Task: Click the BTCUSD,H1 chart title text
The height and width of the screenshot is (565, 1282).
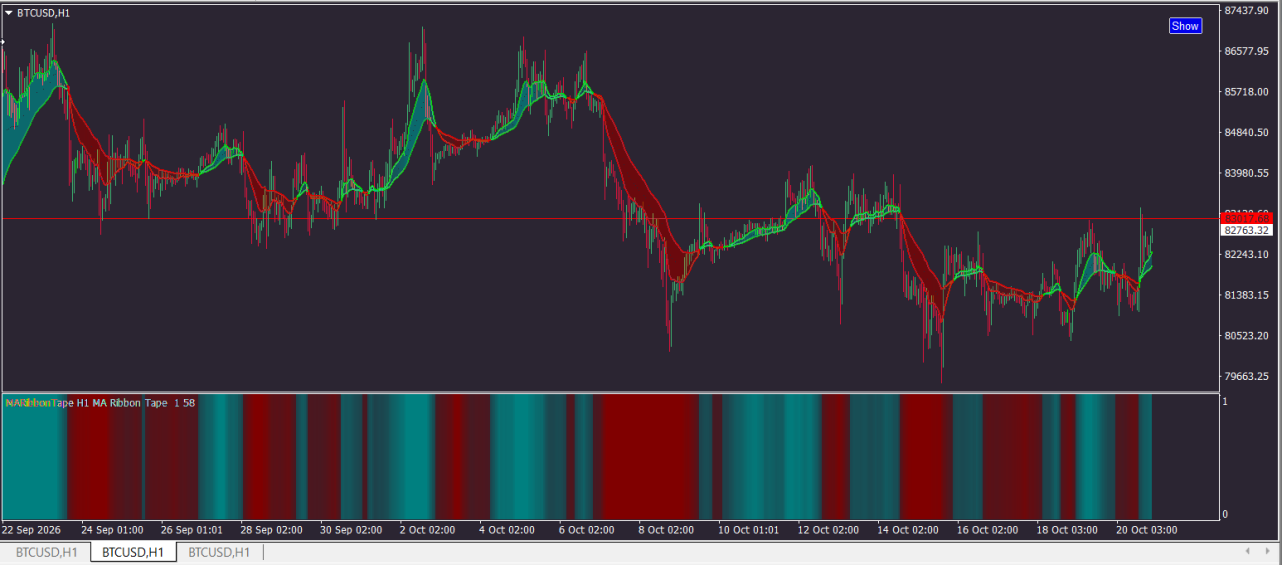Action: click(x=43, y=13)
